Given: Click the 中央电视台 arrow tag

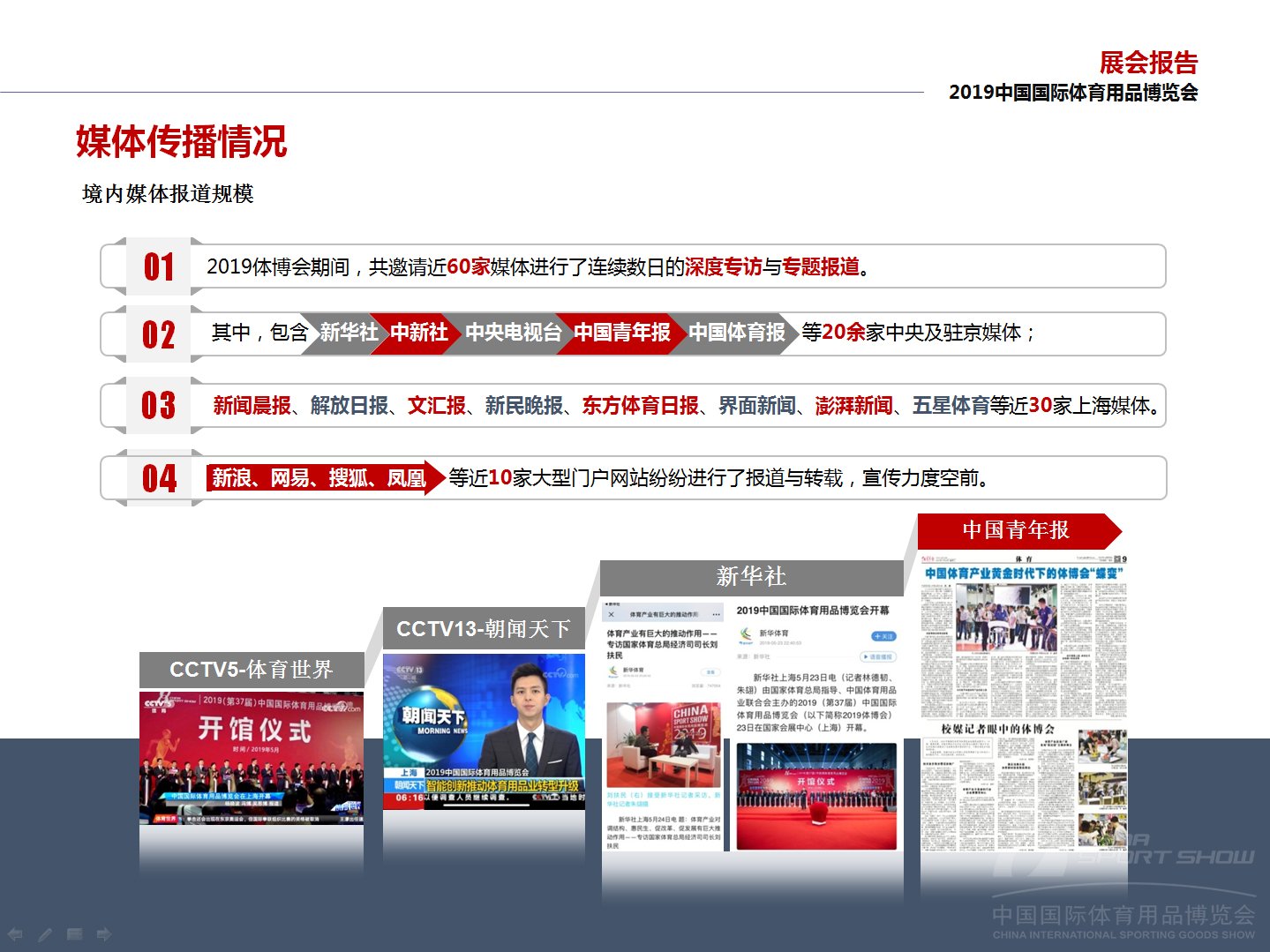Looking at the screenshot, I should (x=511, y=333).
